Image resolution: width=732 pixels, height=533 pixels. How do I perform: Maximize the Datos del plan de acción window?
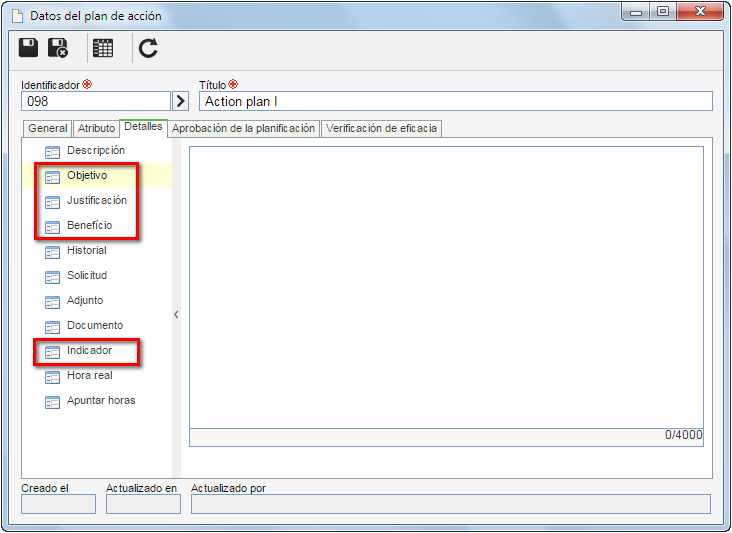[x=663, y=12]
